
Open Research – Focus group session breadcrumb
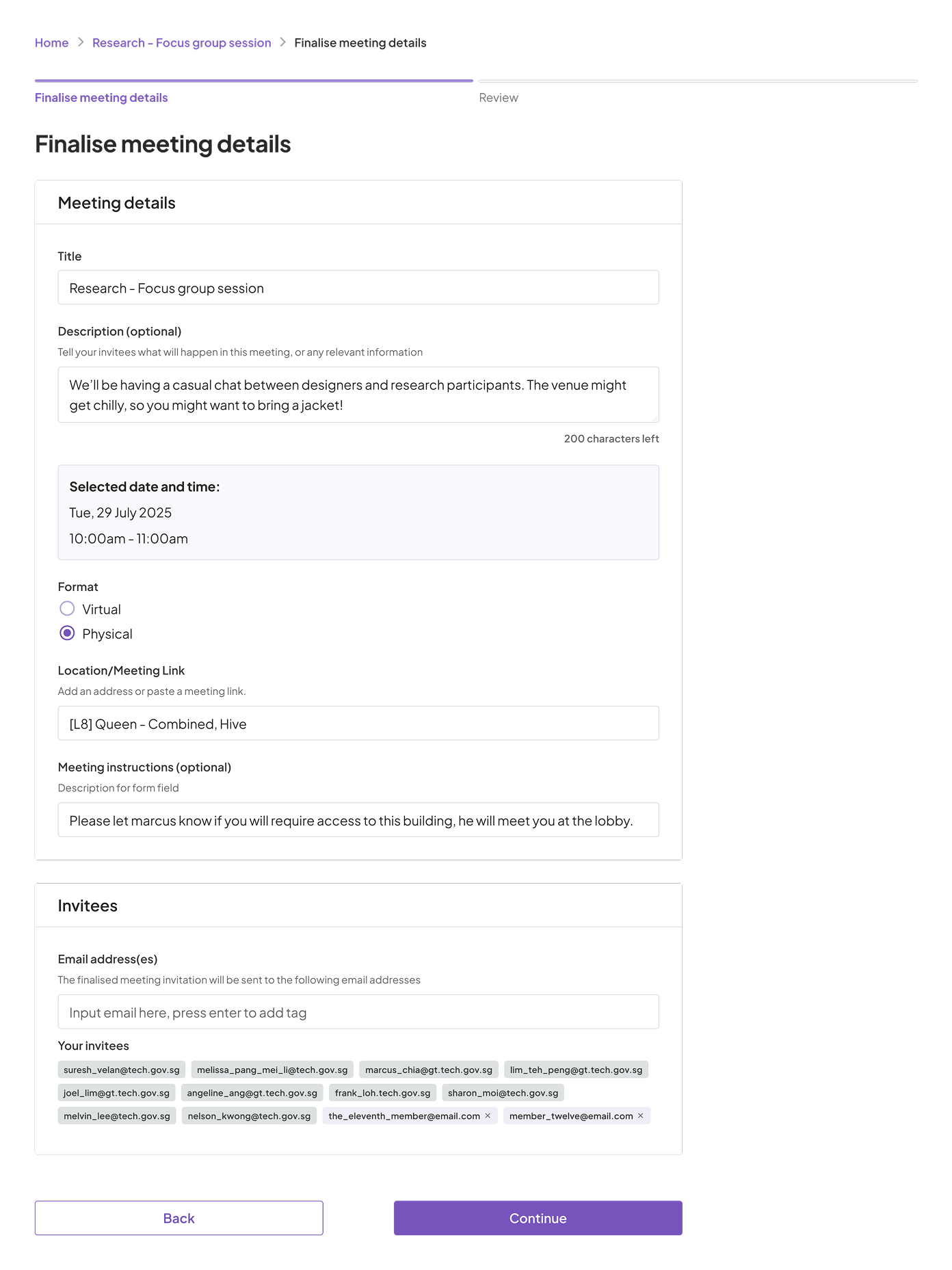tap(182, 42)
